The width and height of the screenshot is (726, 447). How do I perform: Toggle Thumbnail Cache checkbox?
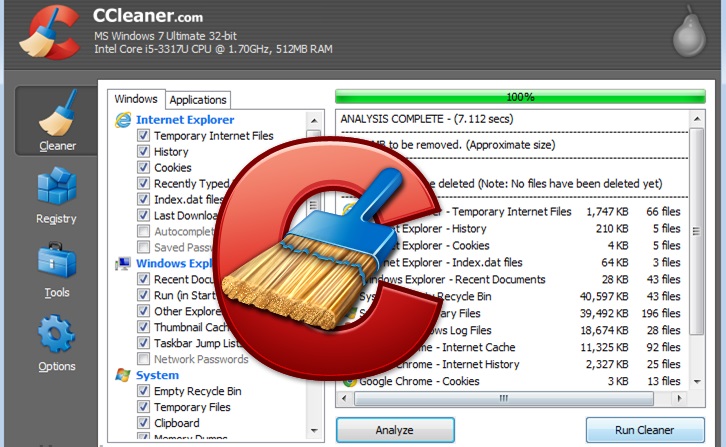144,327
